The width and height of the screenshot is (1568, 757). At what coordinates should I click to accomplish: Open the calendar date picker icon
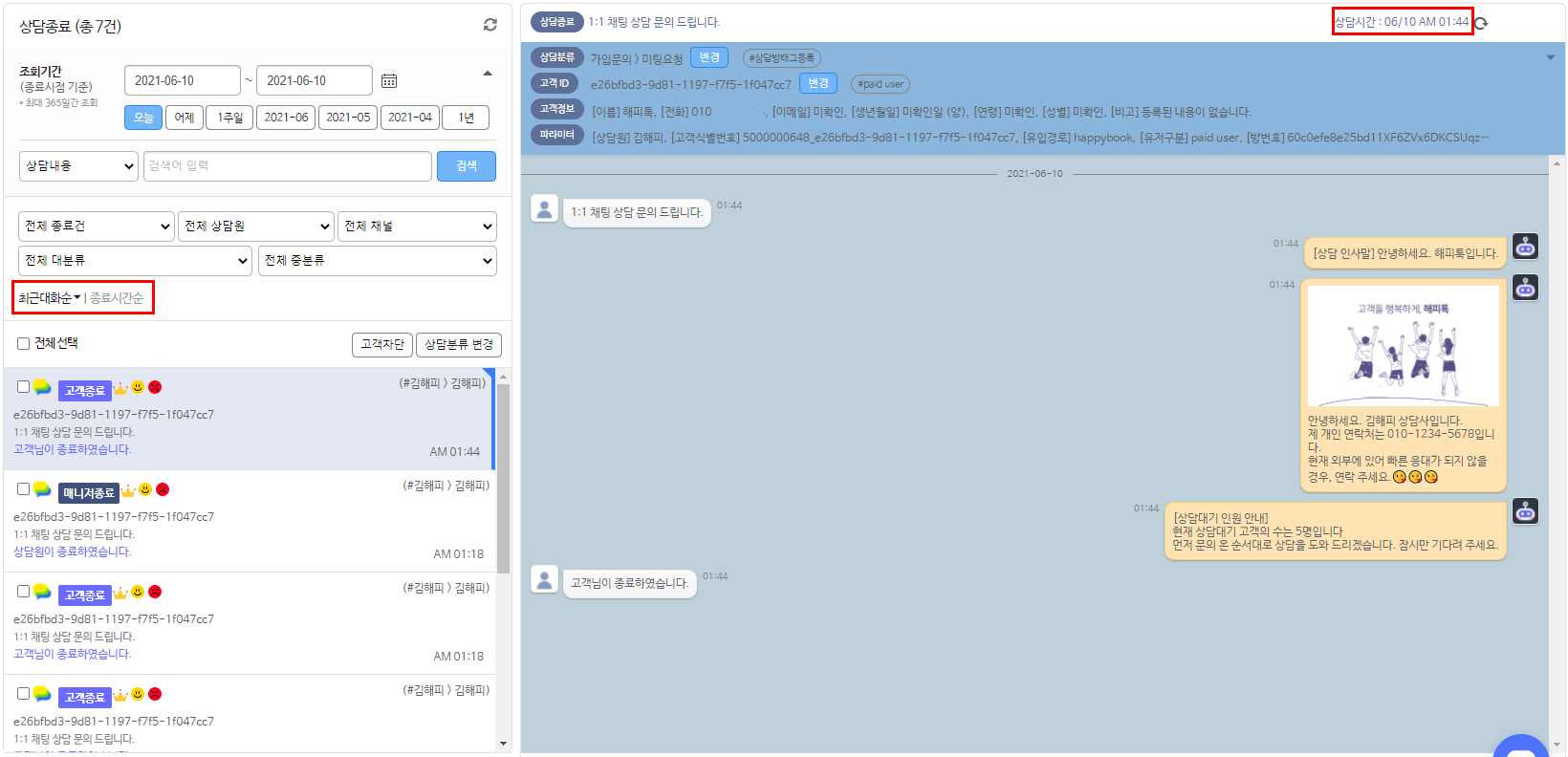[389, 81]
